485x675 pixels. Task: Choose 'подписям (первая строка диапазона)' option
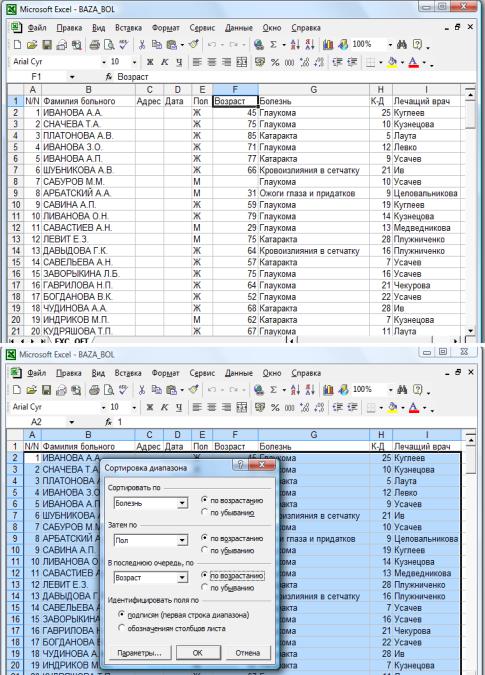click(122, 615)
